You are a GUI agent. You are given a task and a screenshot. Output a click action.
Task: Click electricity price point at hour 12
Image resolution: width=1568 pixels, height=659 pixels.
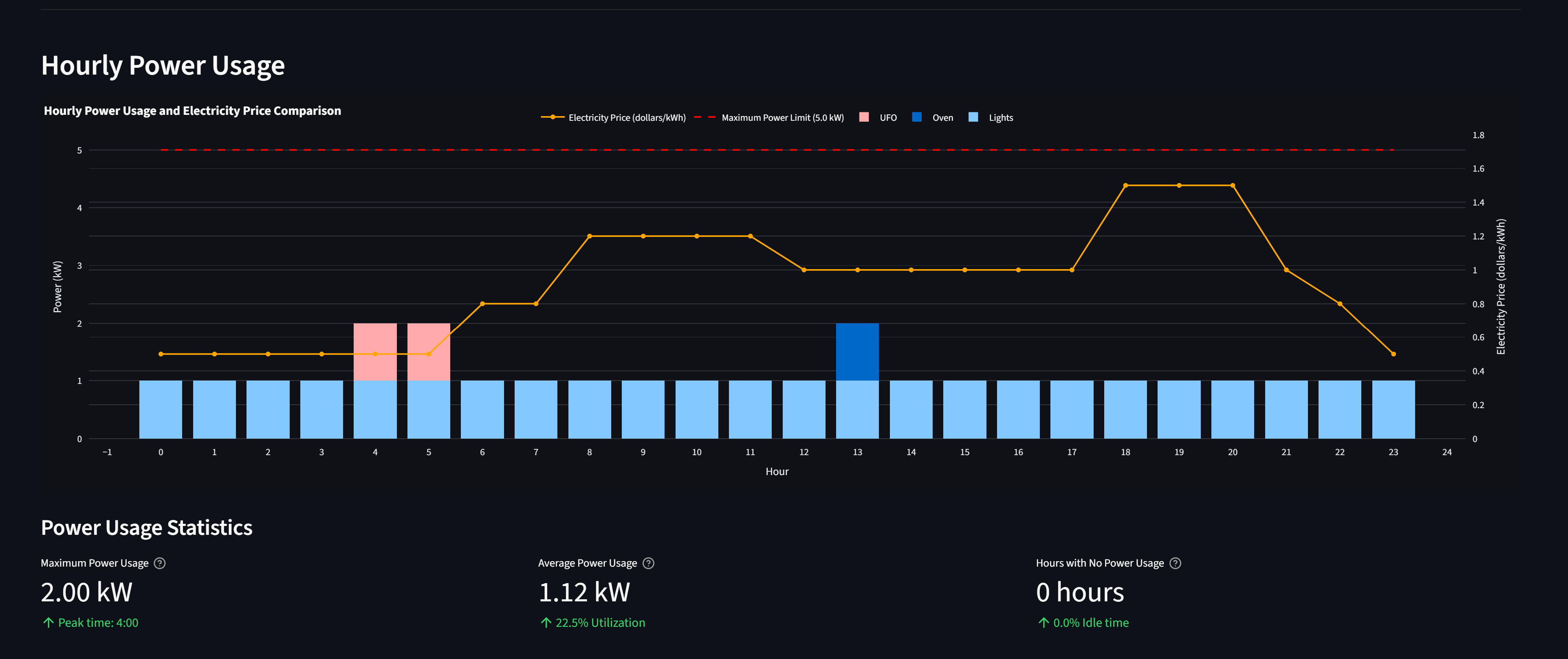click(x=803, y=270)
